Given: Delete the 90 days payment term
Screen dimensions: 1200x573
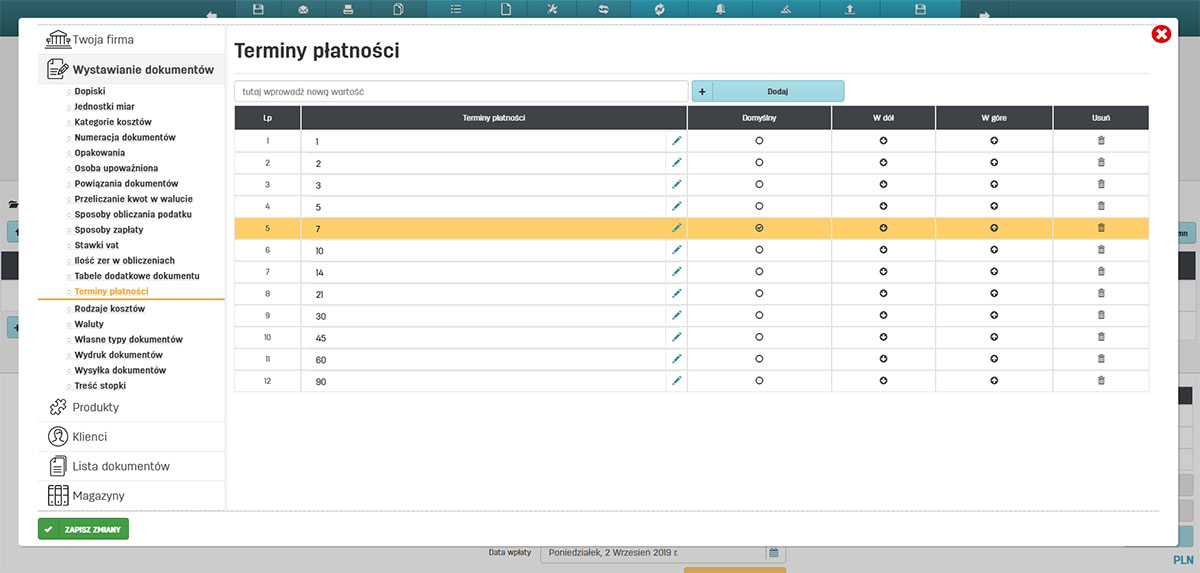Looking at the screenshot, I should point(1101,381).
